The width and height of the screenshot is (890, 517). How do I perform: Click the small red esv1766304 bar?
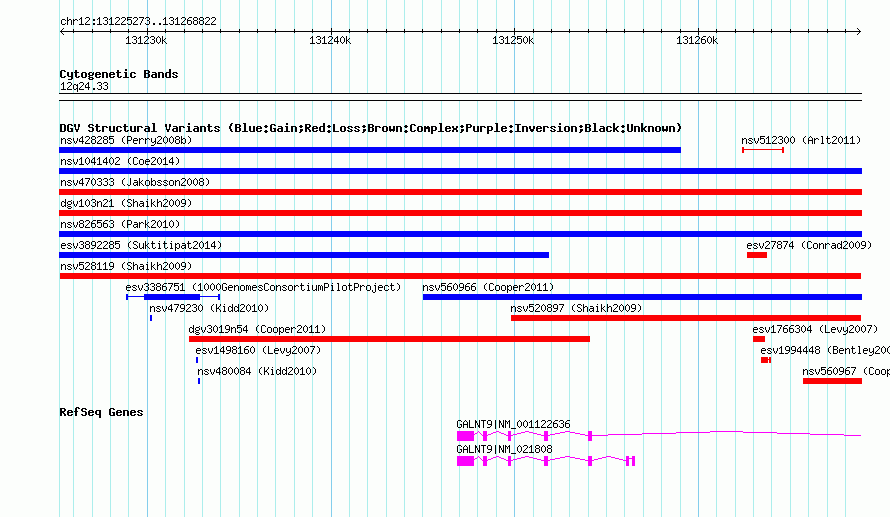[759, 339]
